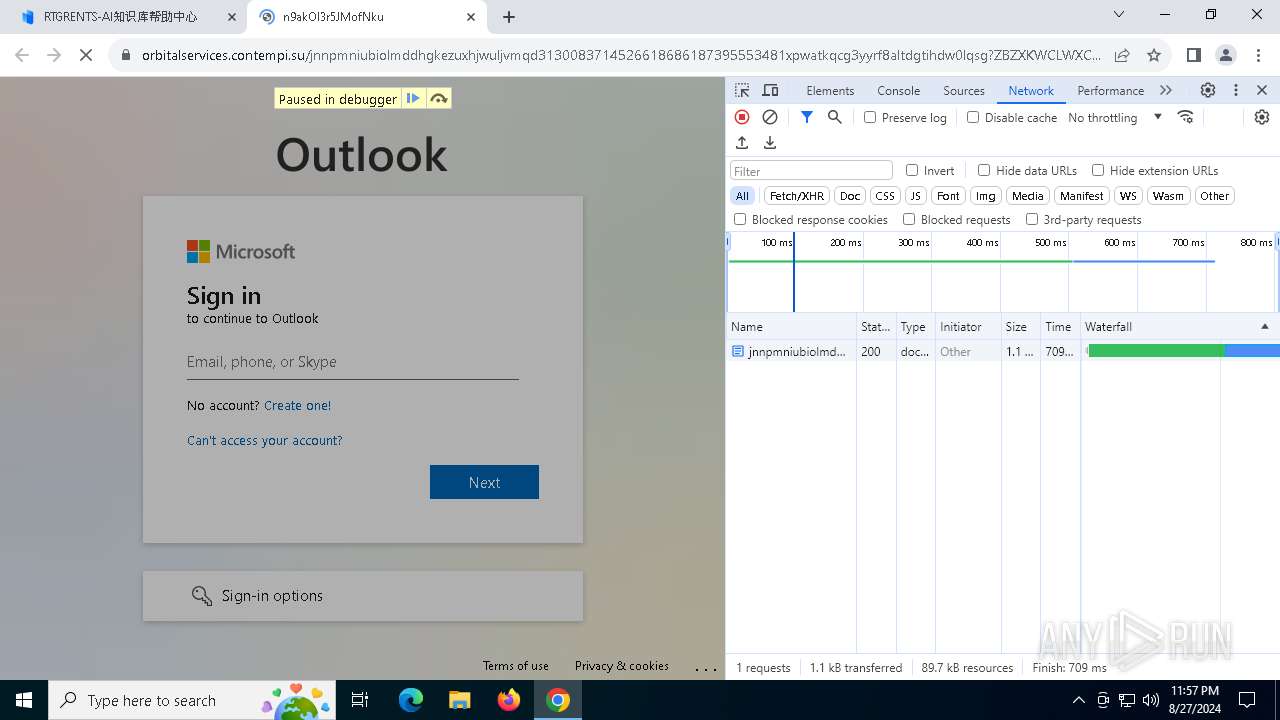
Task: Switch to the Performance tab
Action: click(x=1110, y=90)
